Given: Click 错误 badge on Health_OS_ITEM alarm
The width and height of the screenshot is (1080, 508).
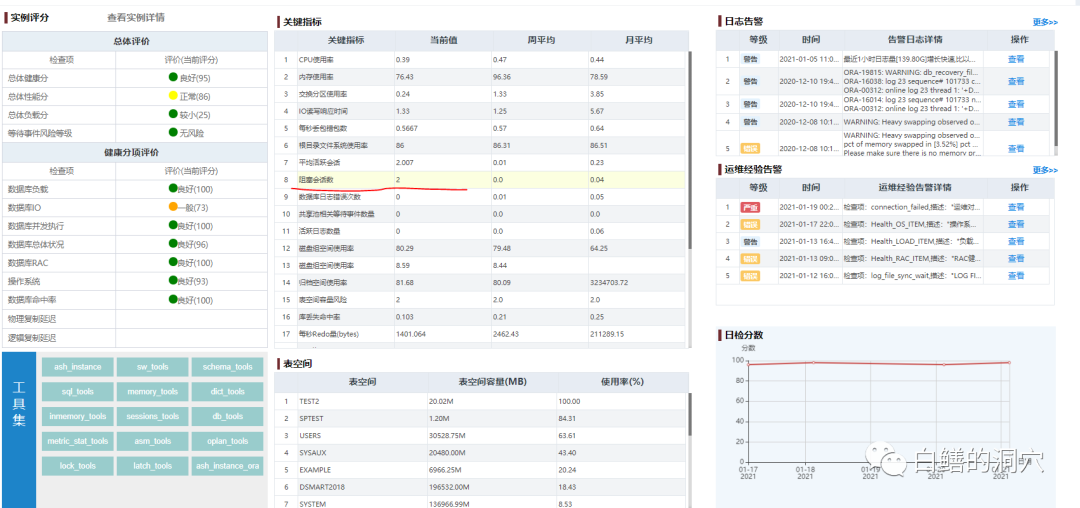Looking at the screenshot, I should (x=750, y=224).
